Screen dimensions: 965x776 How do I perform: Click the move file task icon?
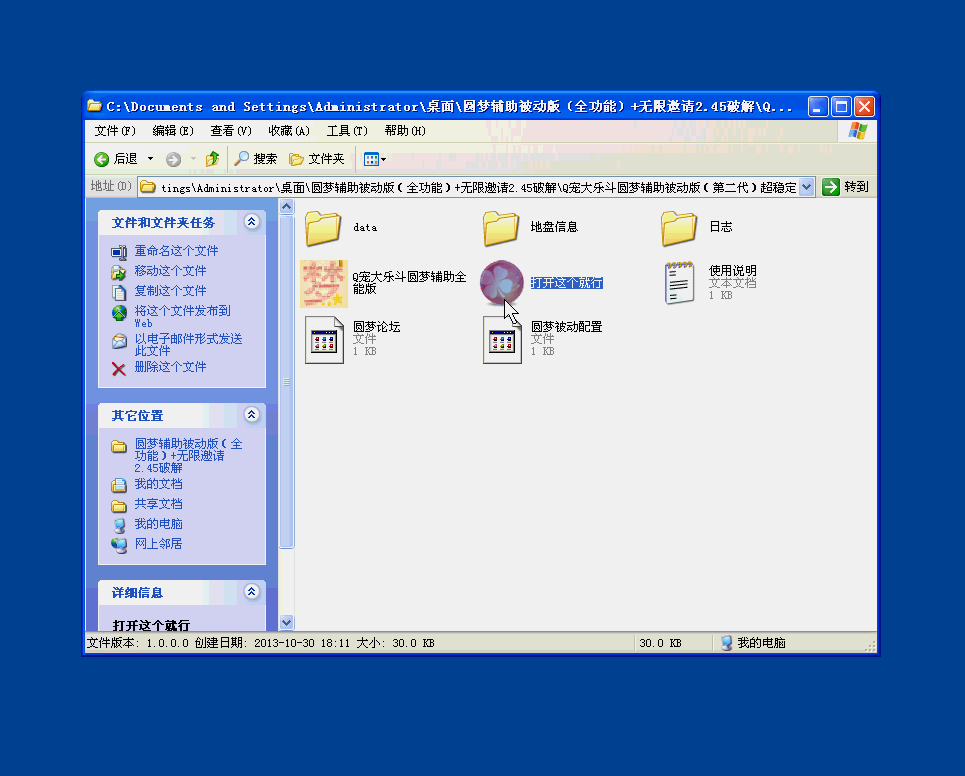(x=119, y=271)
